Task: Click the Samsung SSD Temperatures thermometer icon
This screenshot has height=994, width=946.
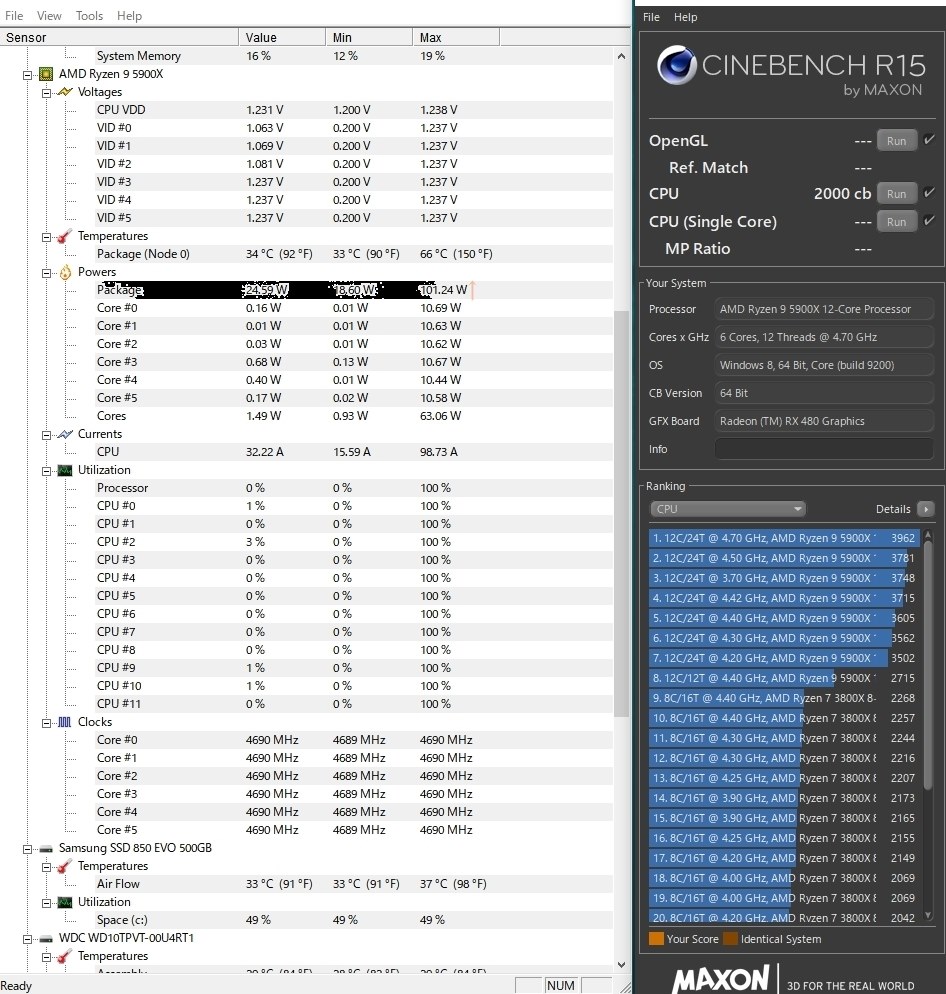Action: (x=65, y=867)
